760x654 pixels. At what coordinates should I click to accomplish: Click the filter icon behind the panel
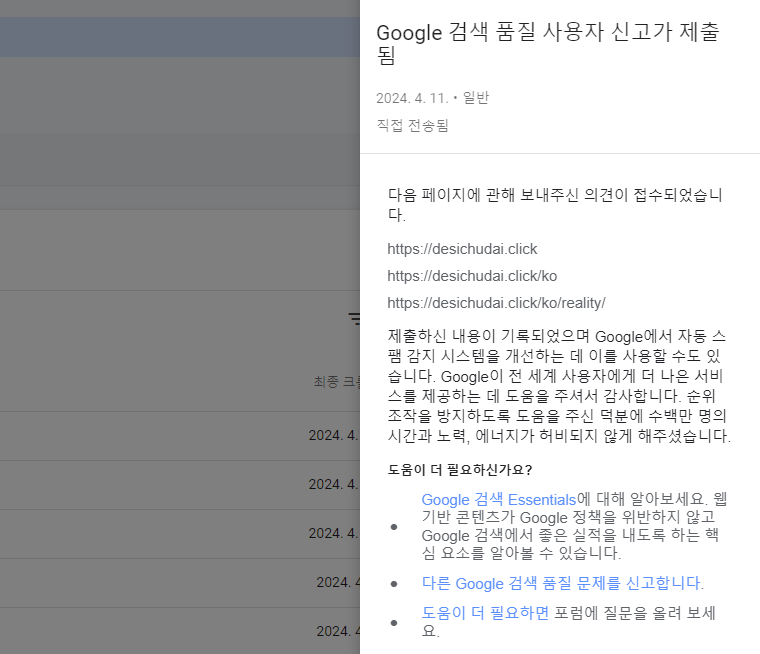(x=354, y=318)
